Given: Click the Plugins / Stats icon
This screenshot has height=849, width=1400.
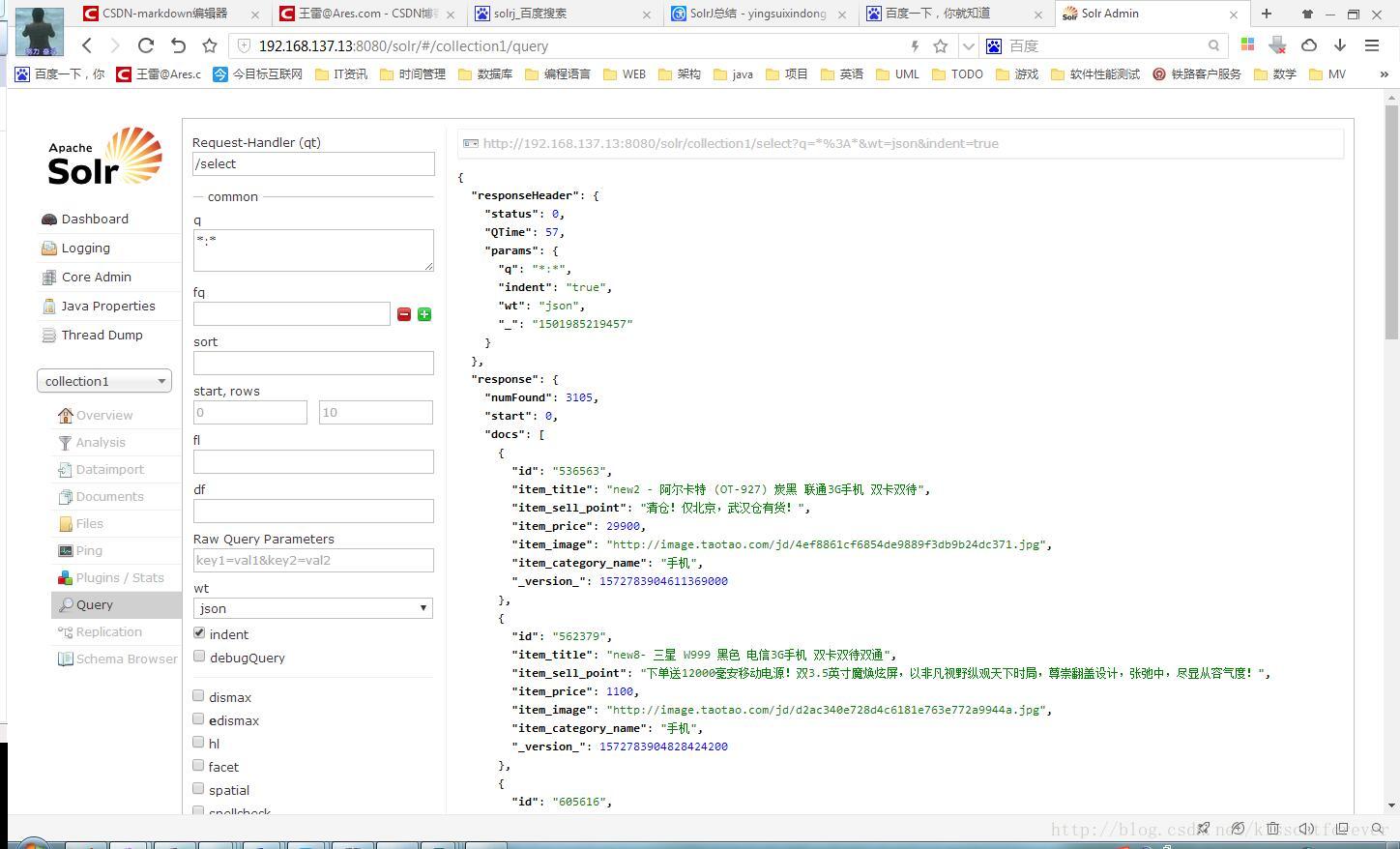Looking at the screenshot, I should pyautogui.click(x=66, y=578).
